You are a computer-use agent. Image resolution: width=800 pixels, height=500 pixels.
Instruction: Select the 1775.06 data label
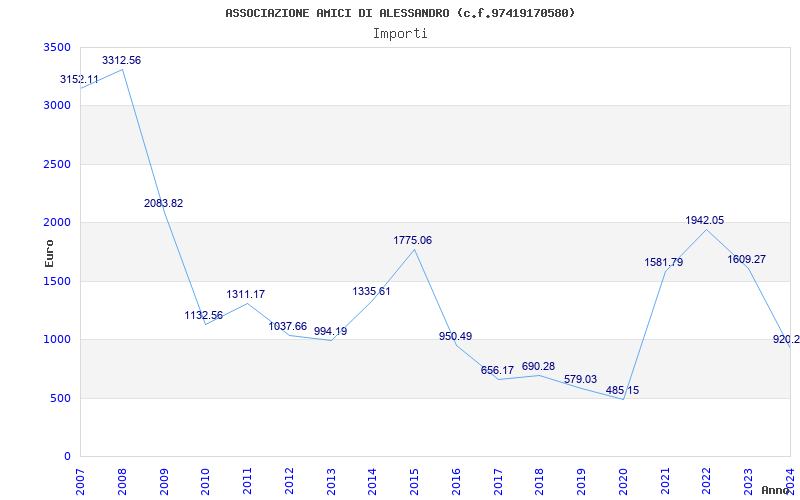click(413, 240)
